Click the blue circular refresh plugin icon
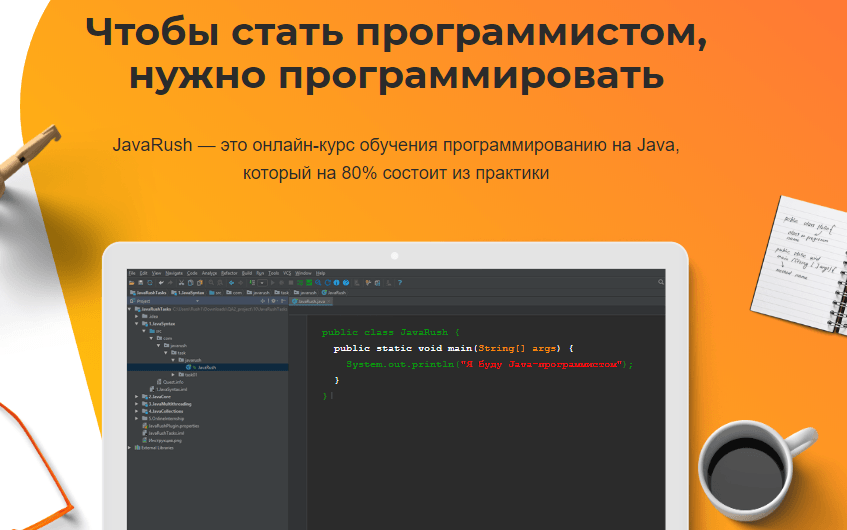Screen dimensions: 847x530 coord(327,283)
